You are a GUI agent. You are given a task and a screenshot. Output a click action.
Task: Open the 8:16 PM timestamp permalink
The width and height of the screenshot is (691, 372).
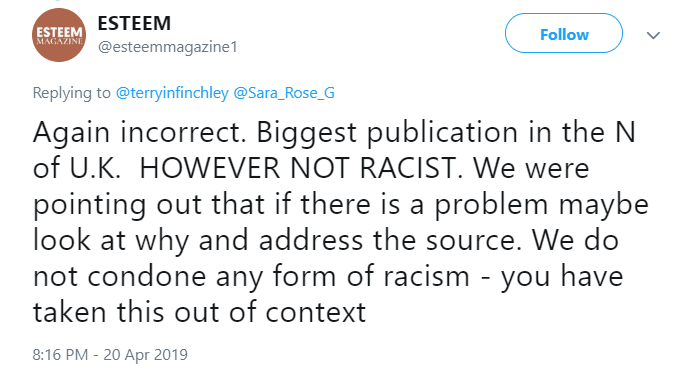tap(60, 354)
